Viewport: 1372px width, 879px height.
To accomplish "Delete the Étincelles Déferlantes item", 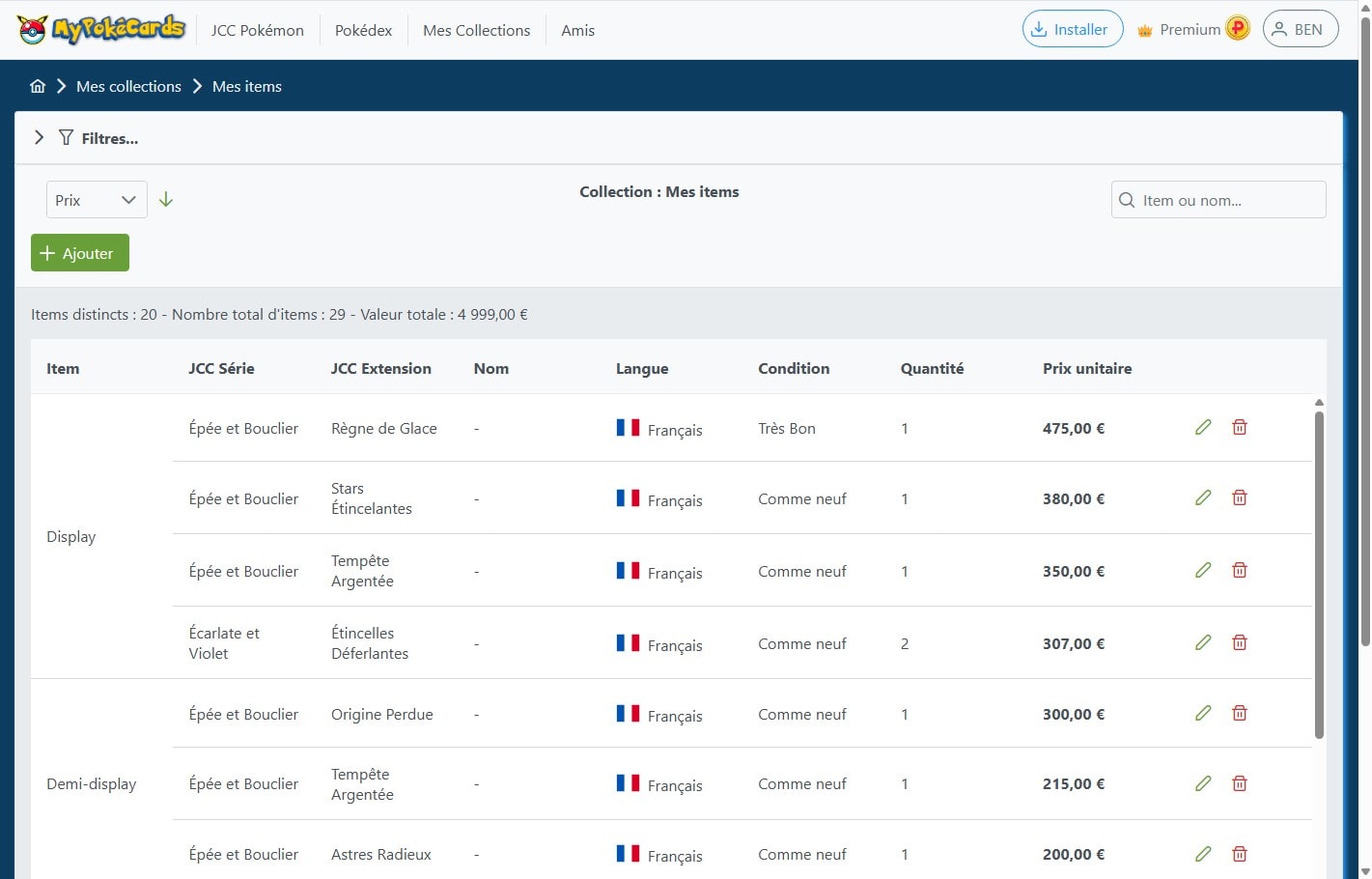I will tap(1240, 642).
